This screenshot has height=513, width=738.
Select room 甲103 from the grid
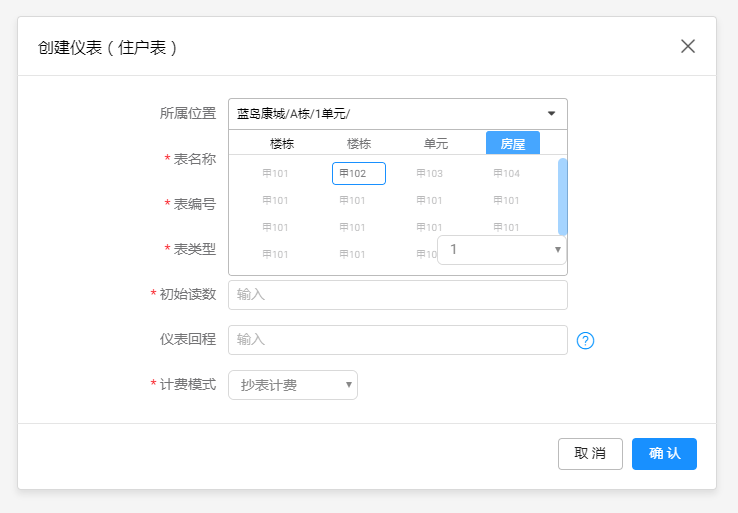(428, 173)
